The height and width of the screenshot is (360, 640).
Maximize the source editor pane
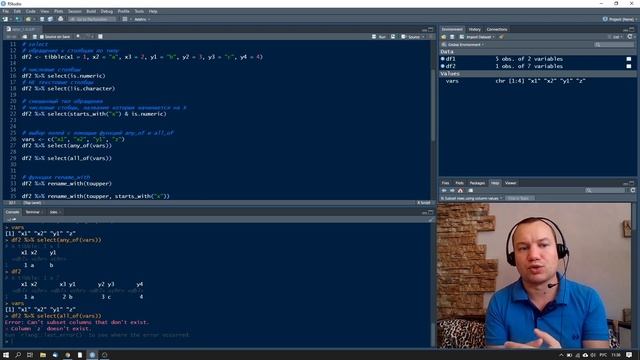(x=431, y=29)
